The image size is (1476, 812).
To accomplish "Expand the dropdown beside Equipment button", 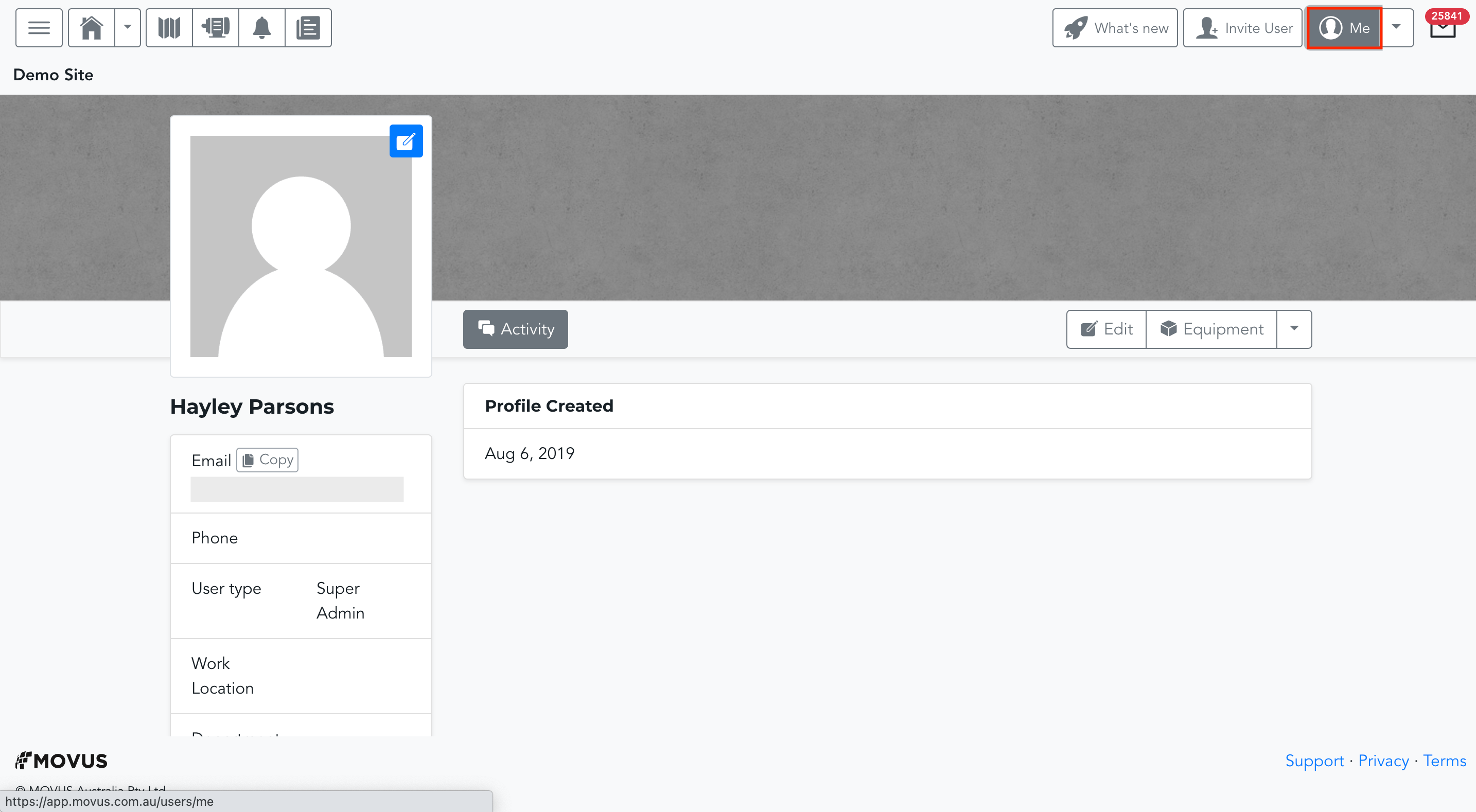I will tap(1294, 329).
